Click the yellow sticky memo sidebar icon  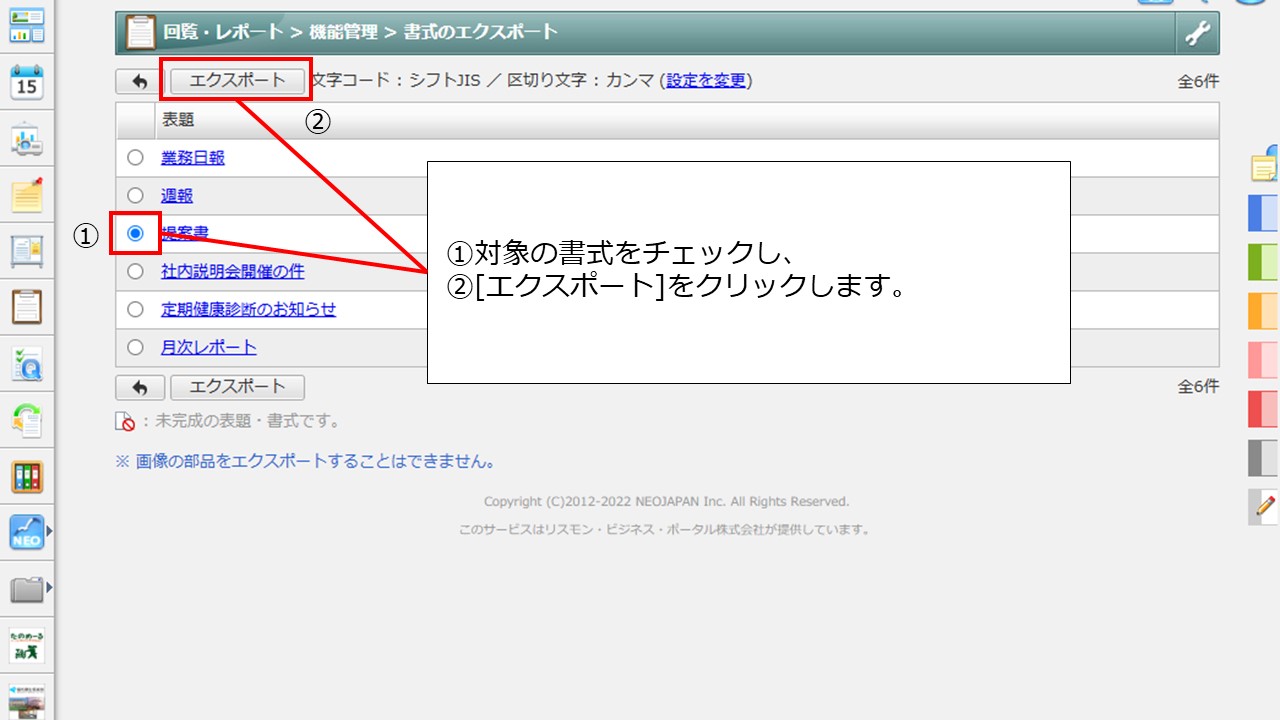click(x=27, y=195)
